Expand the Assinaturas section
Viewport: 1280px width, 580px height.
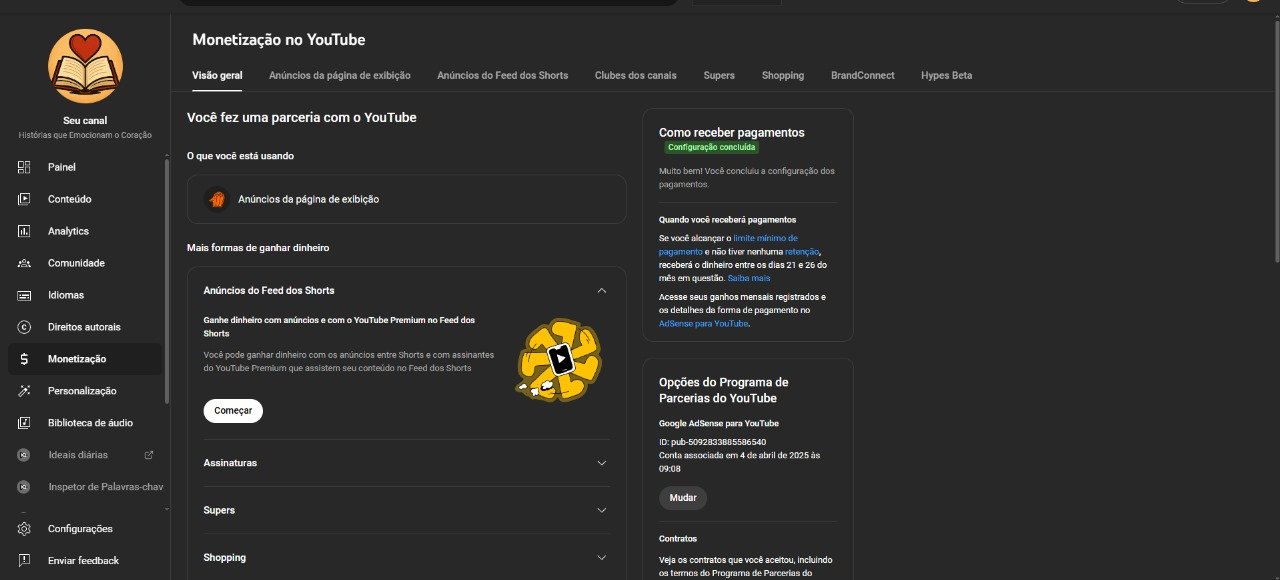[x=601, y=463]
